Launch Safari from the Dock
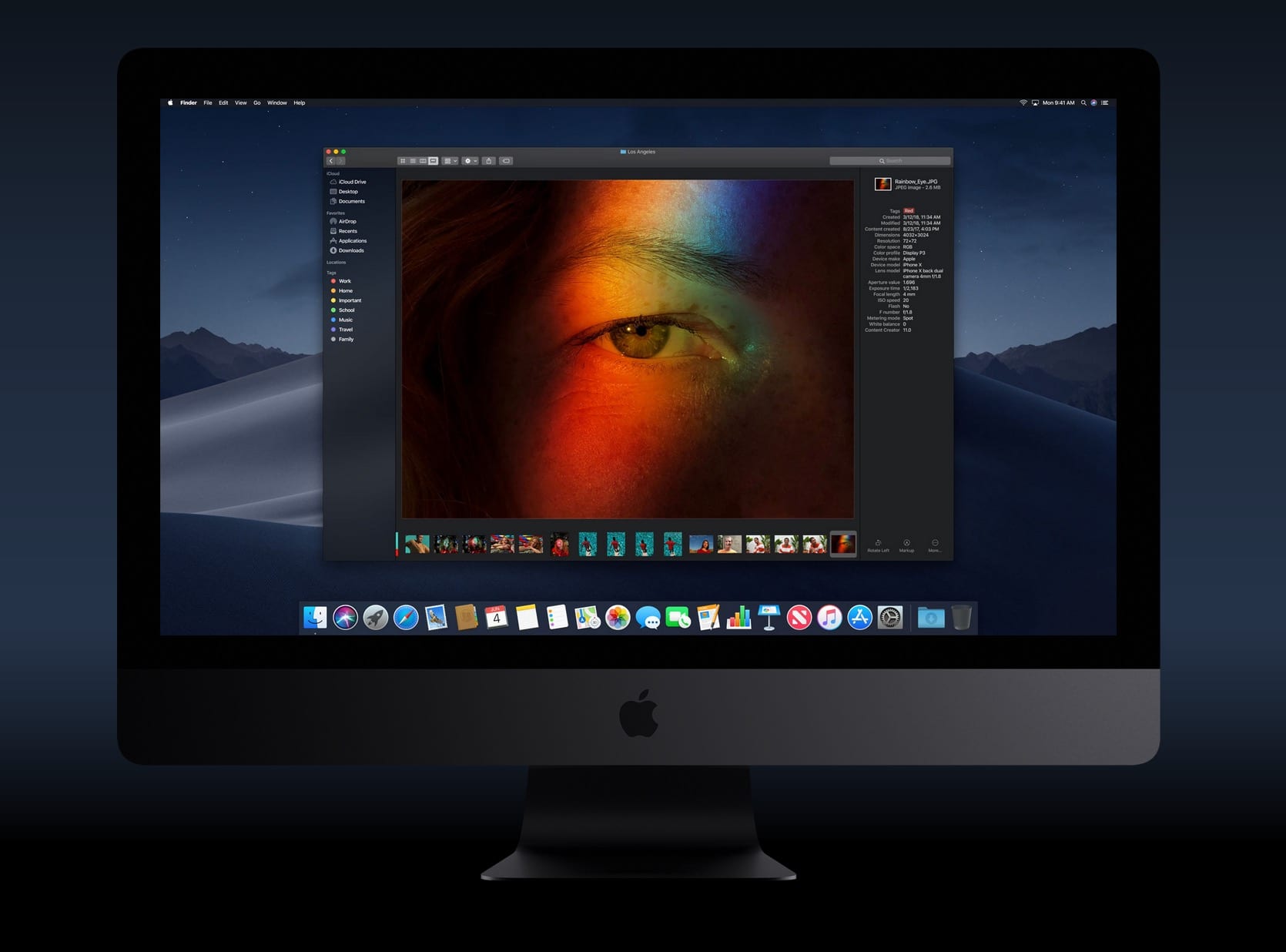The height and width of the screenshot is (952, 1286). (x=406, y=617)
